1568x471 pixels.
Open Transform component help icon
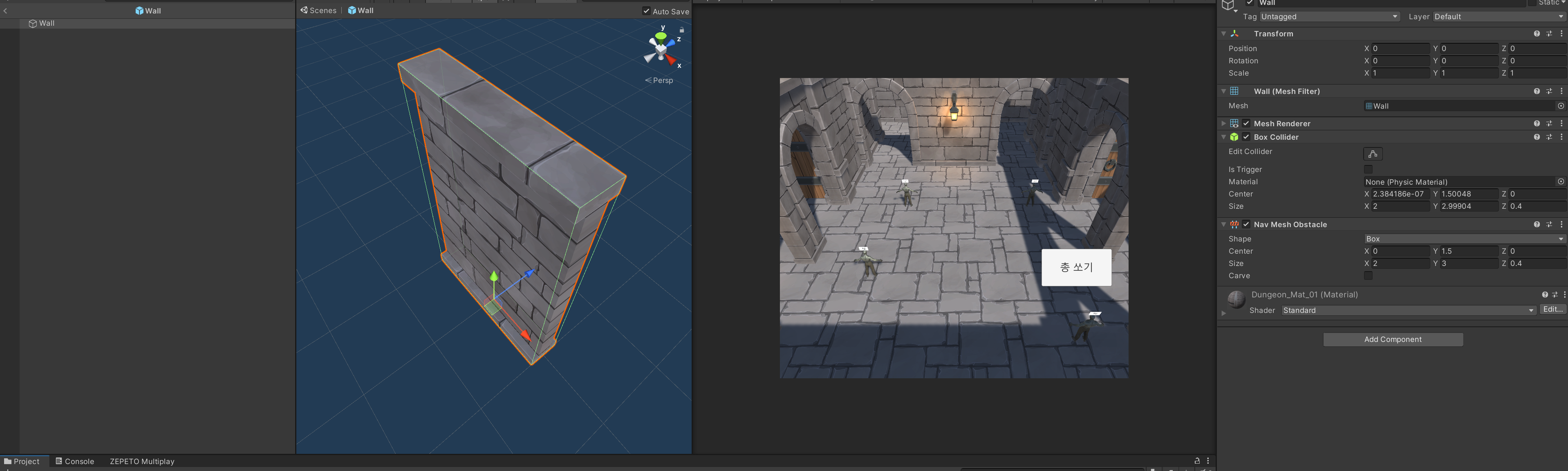tap(1537, 34)
